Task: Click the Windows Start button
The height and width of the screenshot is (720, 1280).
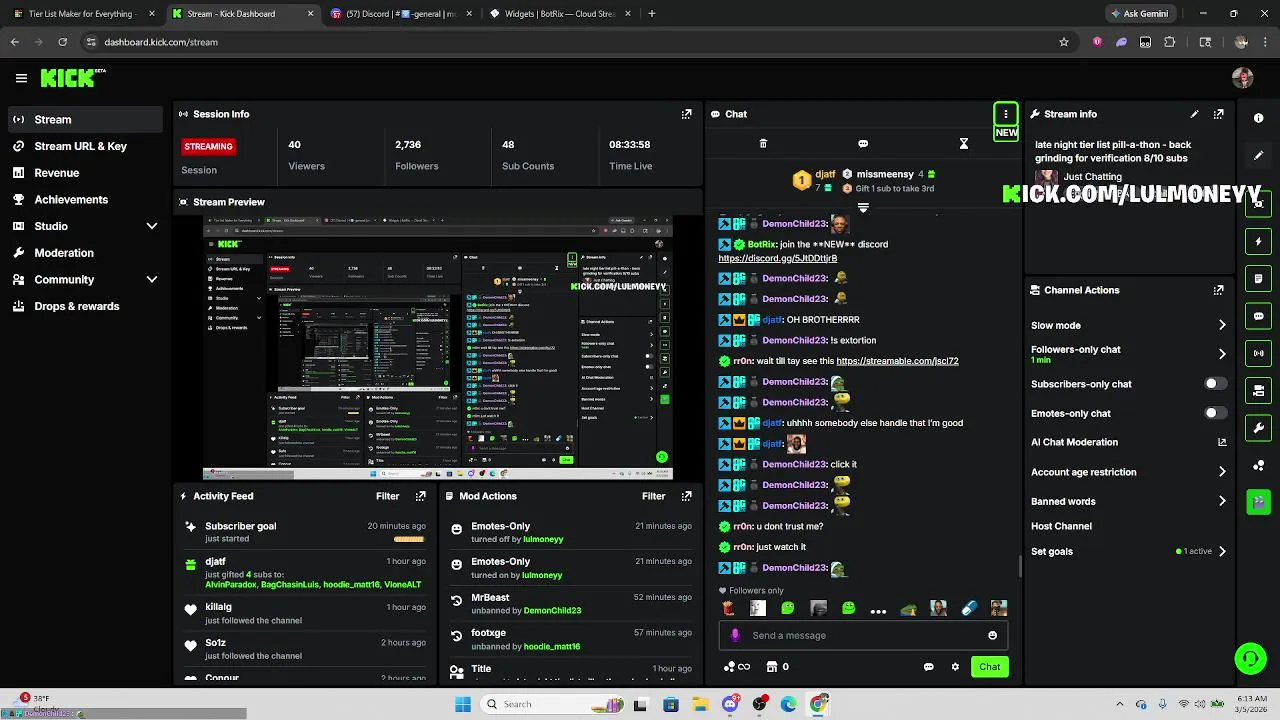Action: [x=463, y=704]
